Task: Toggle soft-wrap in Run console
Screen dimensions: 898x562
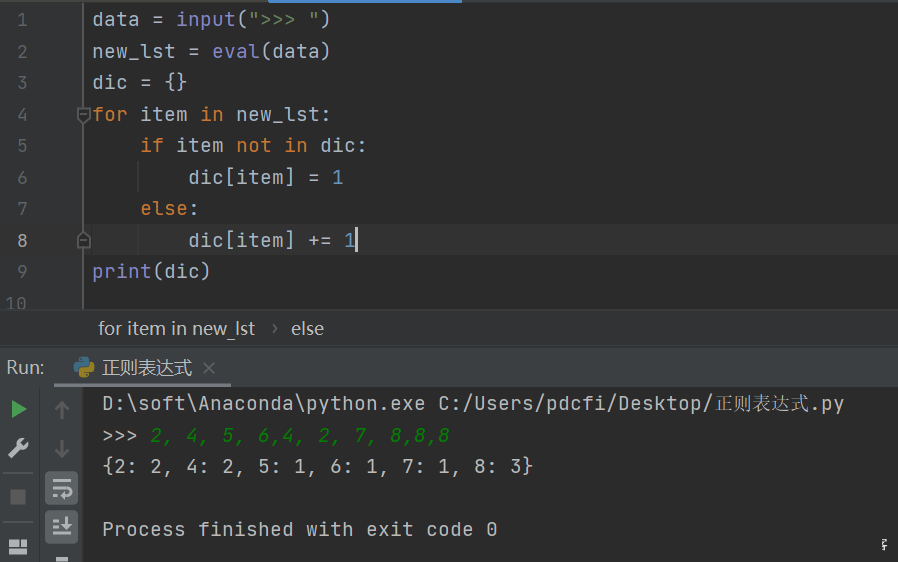Action: (x=62, y=488)
